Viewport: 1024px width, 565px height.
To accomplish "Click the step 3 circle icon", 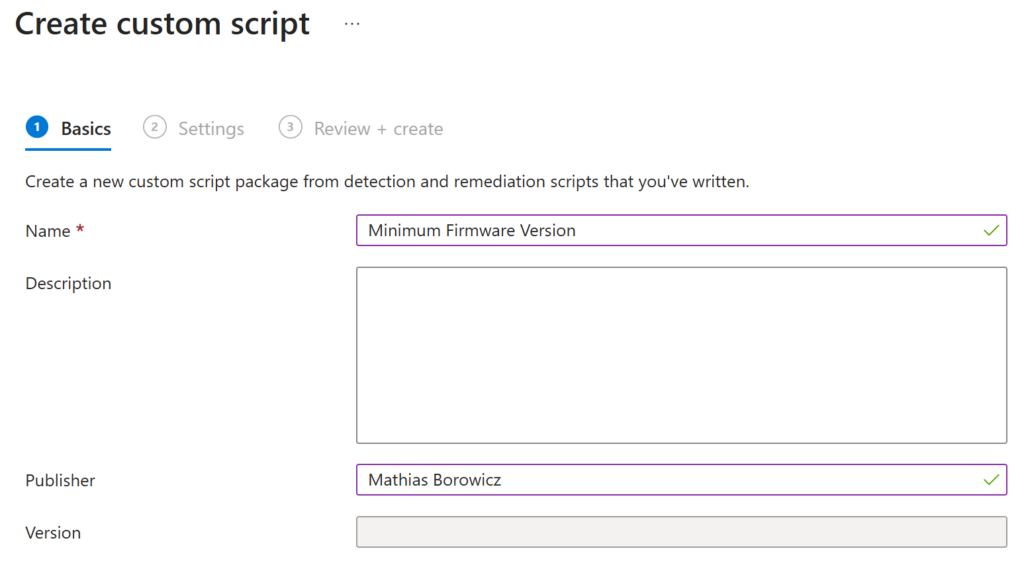I will [x=290, y=127].
